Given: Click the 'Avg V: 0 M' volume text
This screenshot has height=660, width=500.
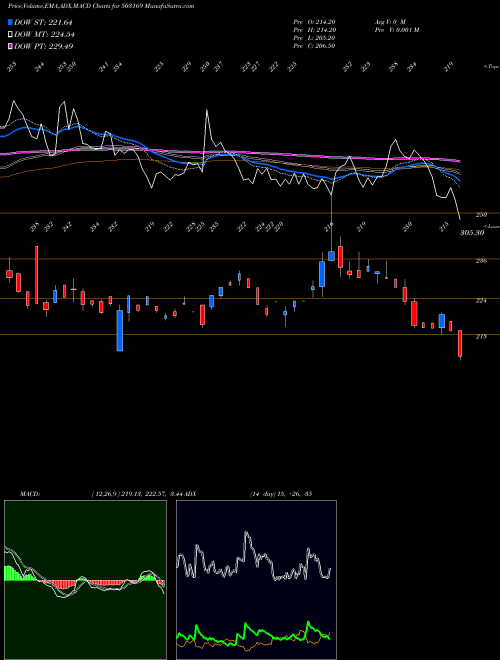Looking at the screenshot, I should pos(390,22).
